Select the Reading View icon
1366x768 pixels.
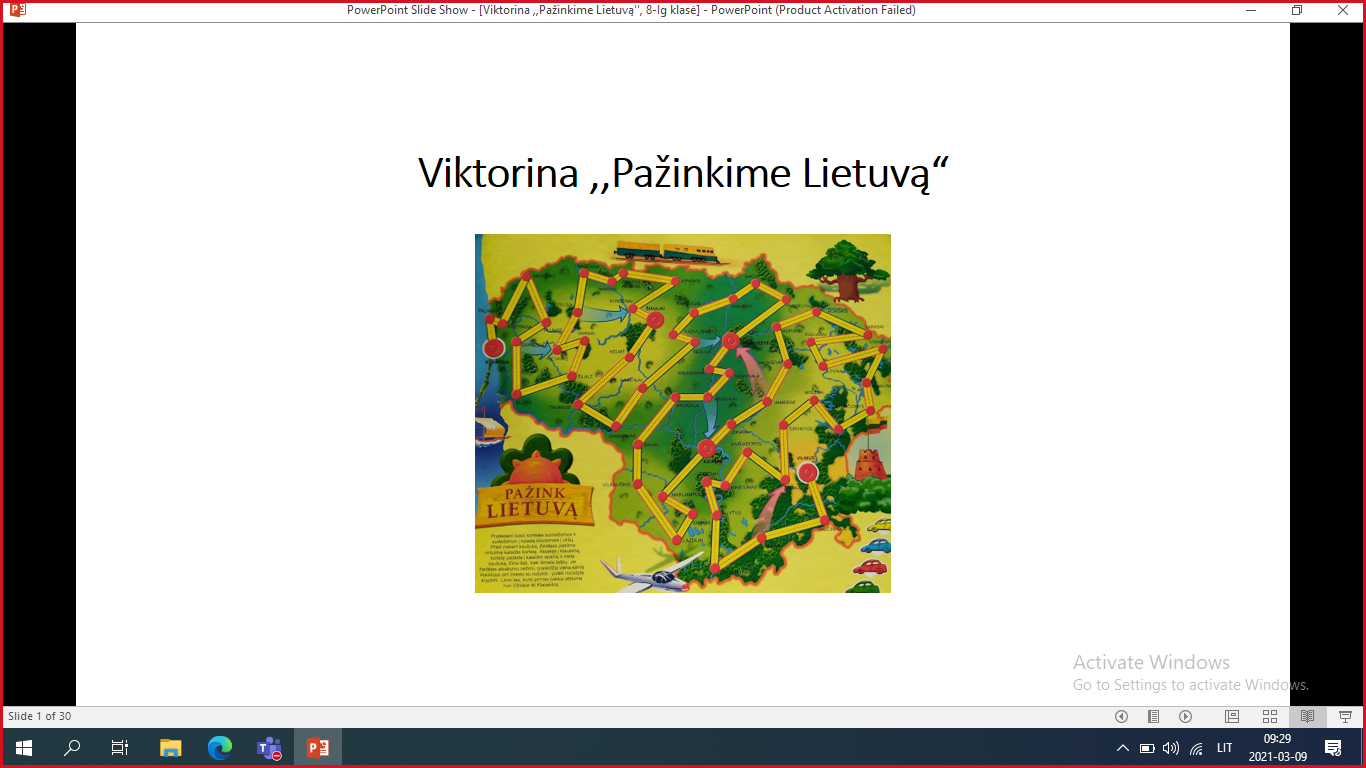pos(1307,716)
